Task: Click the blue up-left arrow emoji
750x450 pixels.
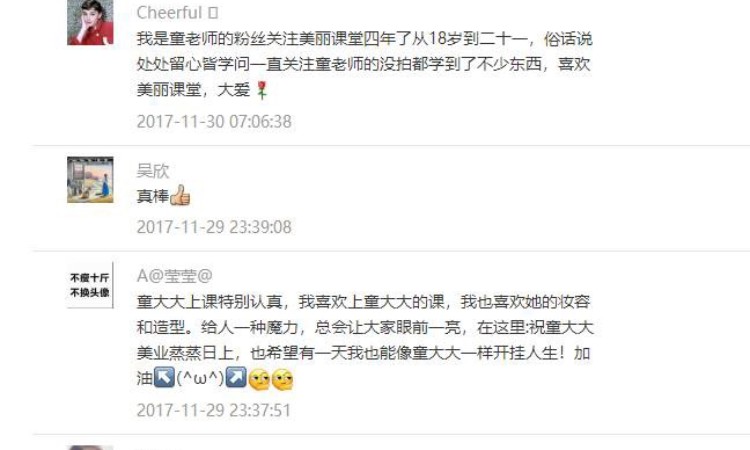Action: point(164,377)
